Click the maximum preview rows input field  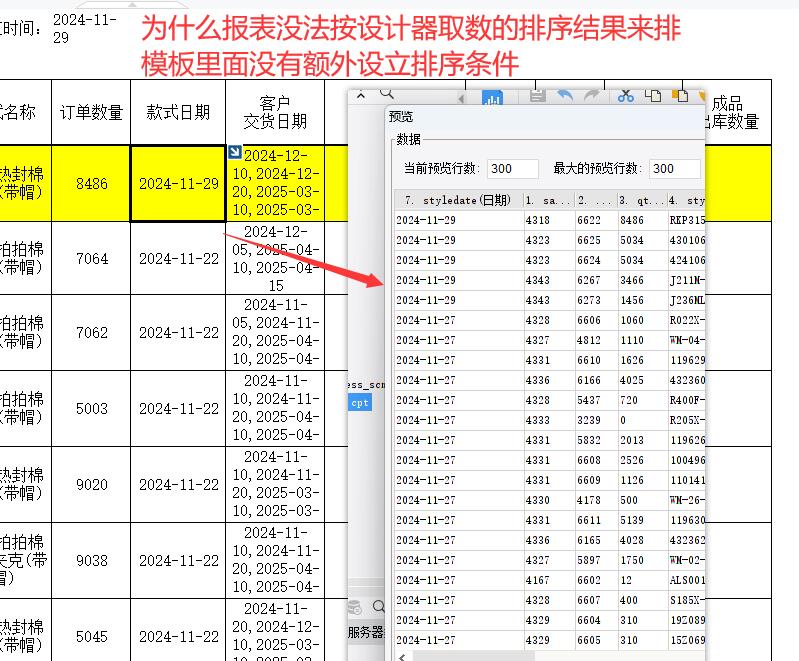pos(676,169)
